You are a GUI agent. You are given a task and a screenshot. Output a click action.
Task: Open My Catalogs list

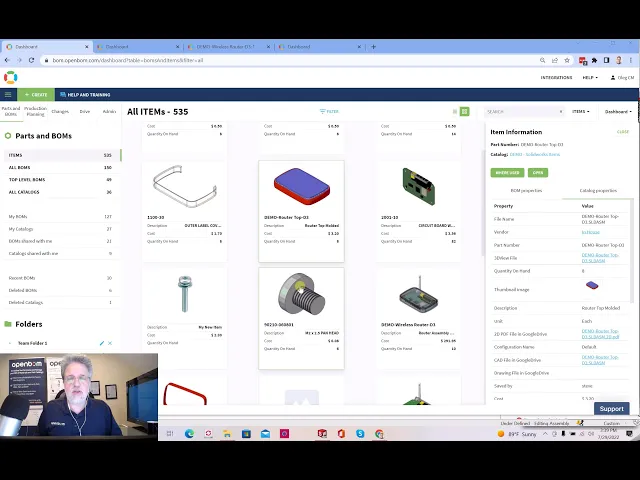(60, 229)
